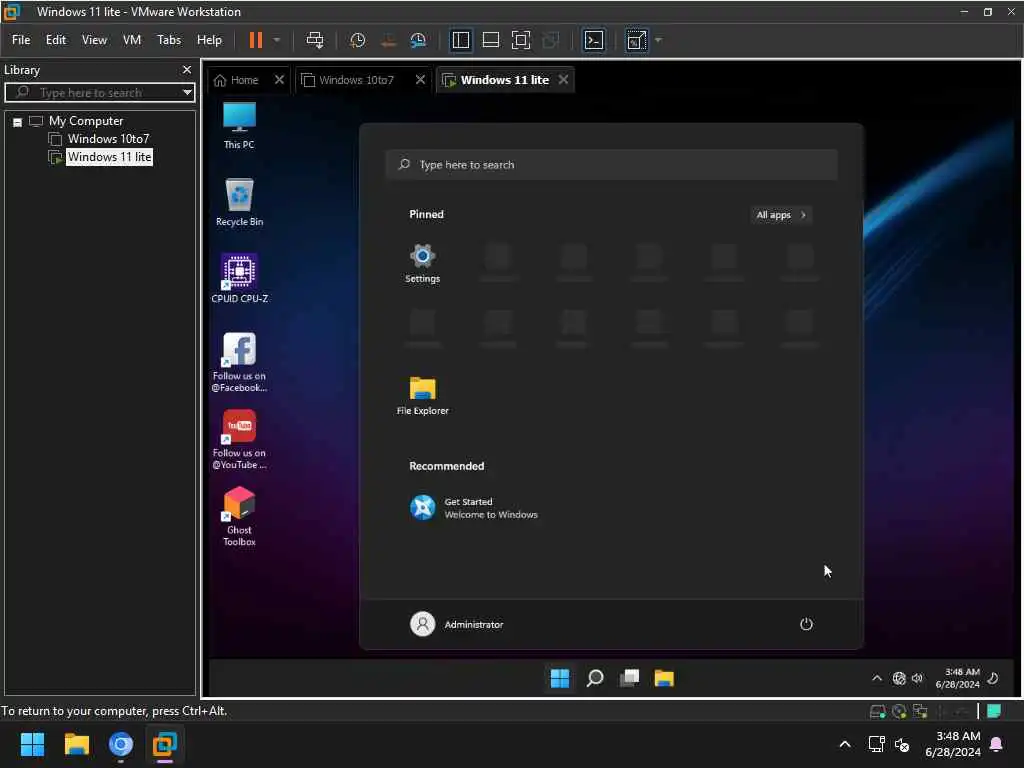This screenshot has height=768, width=1024.
Task: Select Windows 10to7 in the Library tree
Action: 108,138
